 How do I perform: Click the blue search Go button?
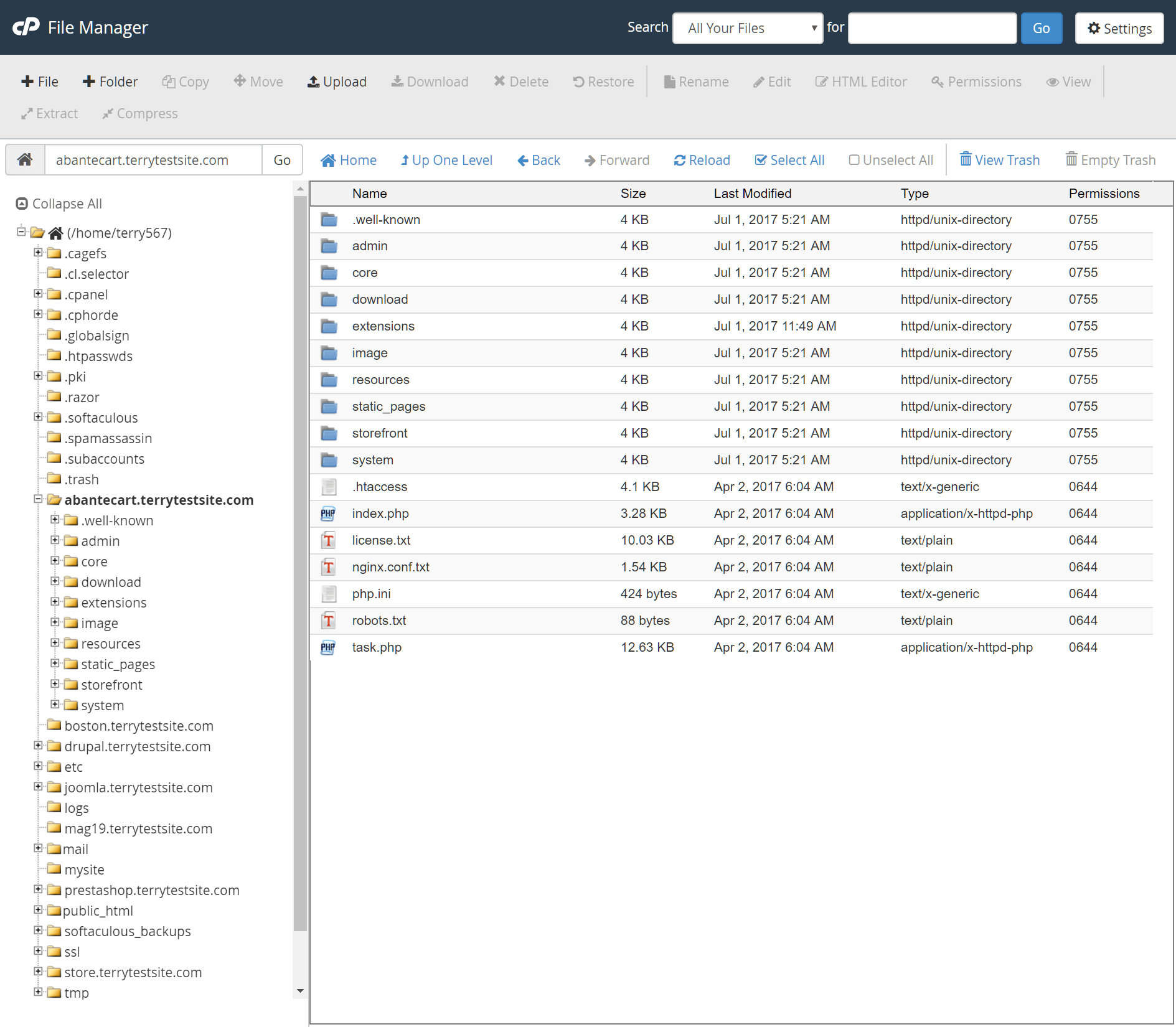coord(1042,28)
